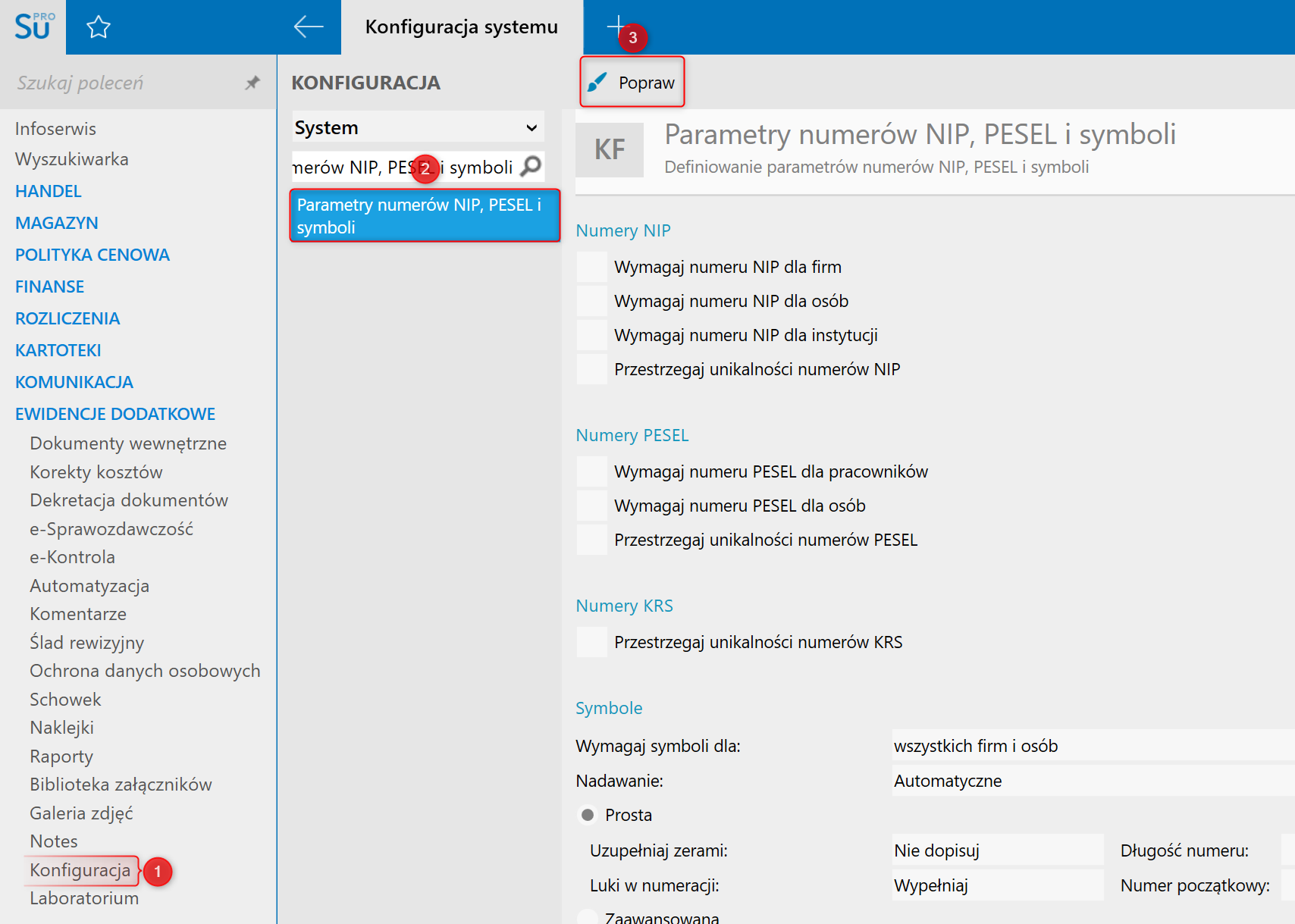Open Ochrona danych osobowych
This screenshot has height=924, width=1295.
pyautogui.click(x=145, y=671)
